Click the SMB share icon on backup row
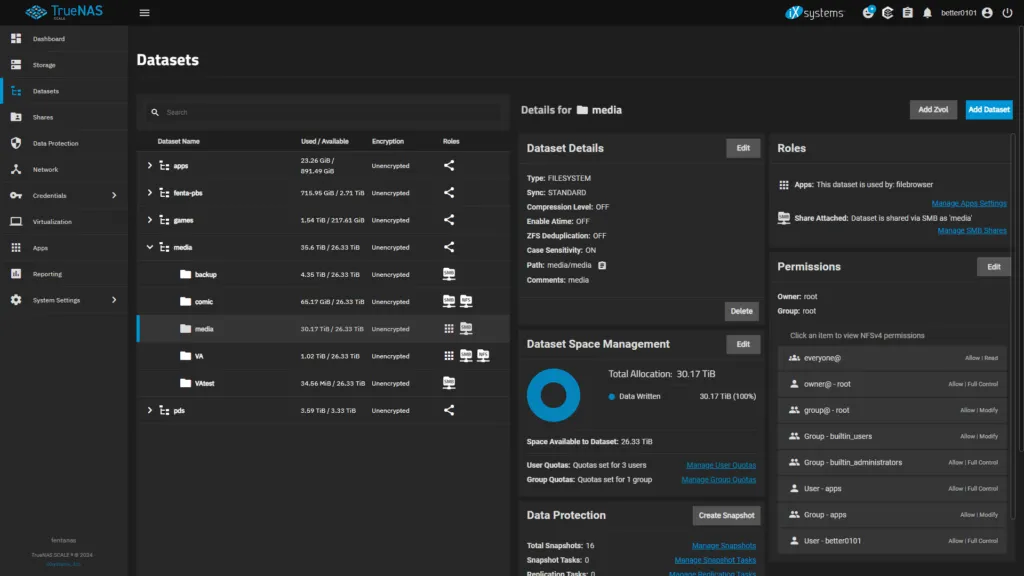Viewport: 1024px width, 576px height. 449,273
